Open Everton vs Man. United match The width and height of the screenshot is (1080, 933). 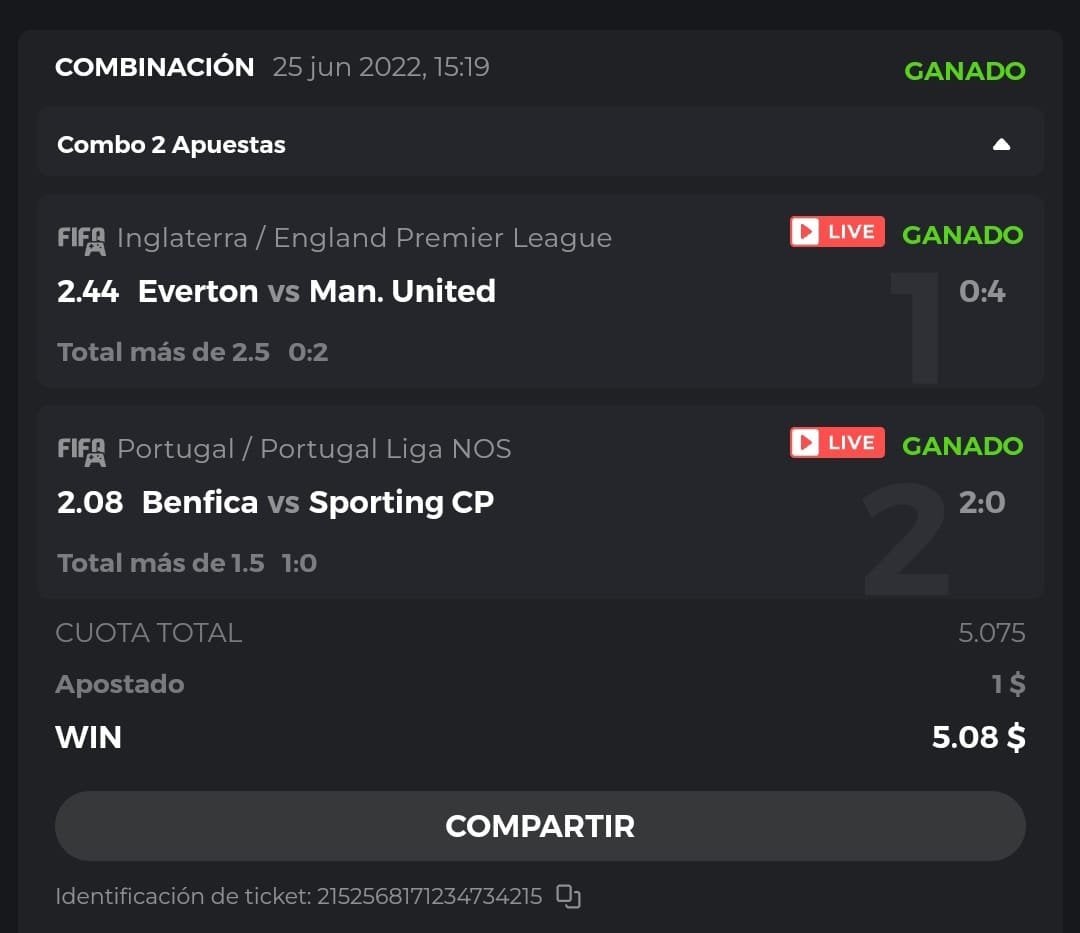[316, 291]
